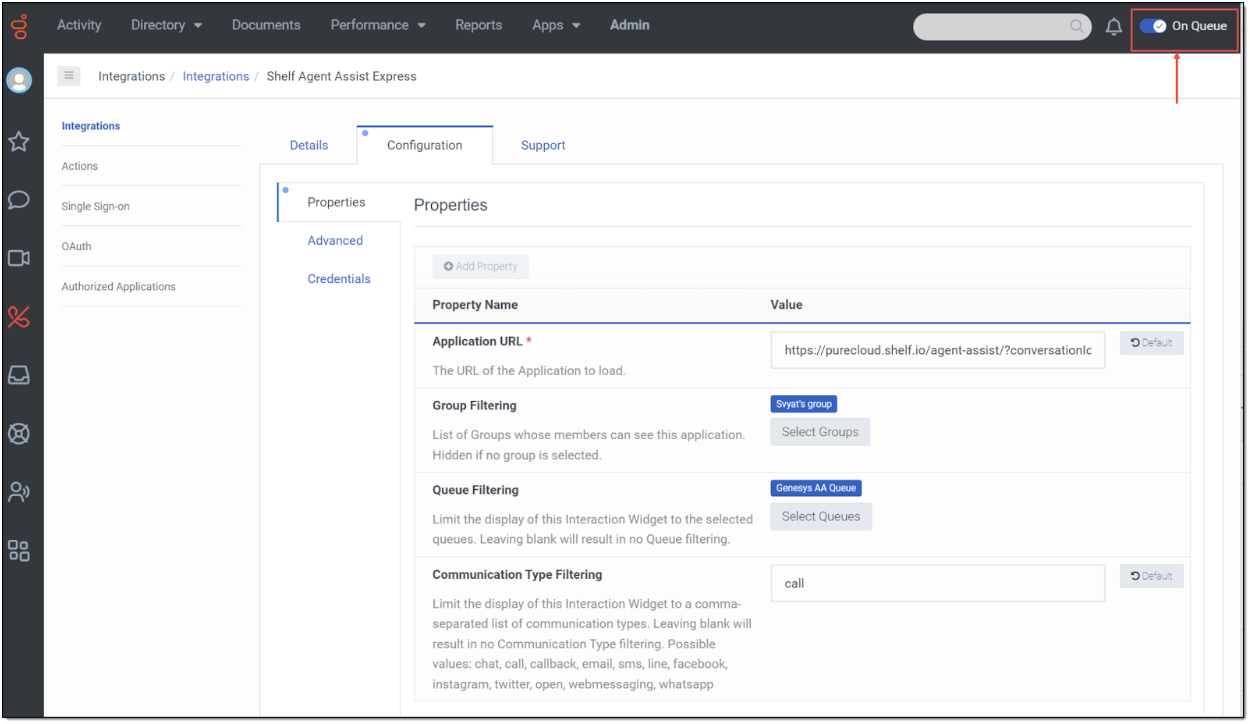This screenshot has height=724, width=1250.
Task: Click the Application URL input field
Action: (938, 350)
